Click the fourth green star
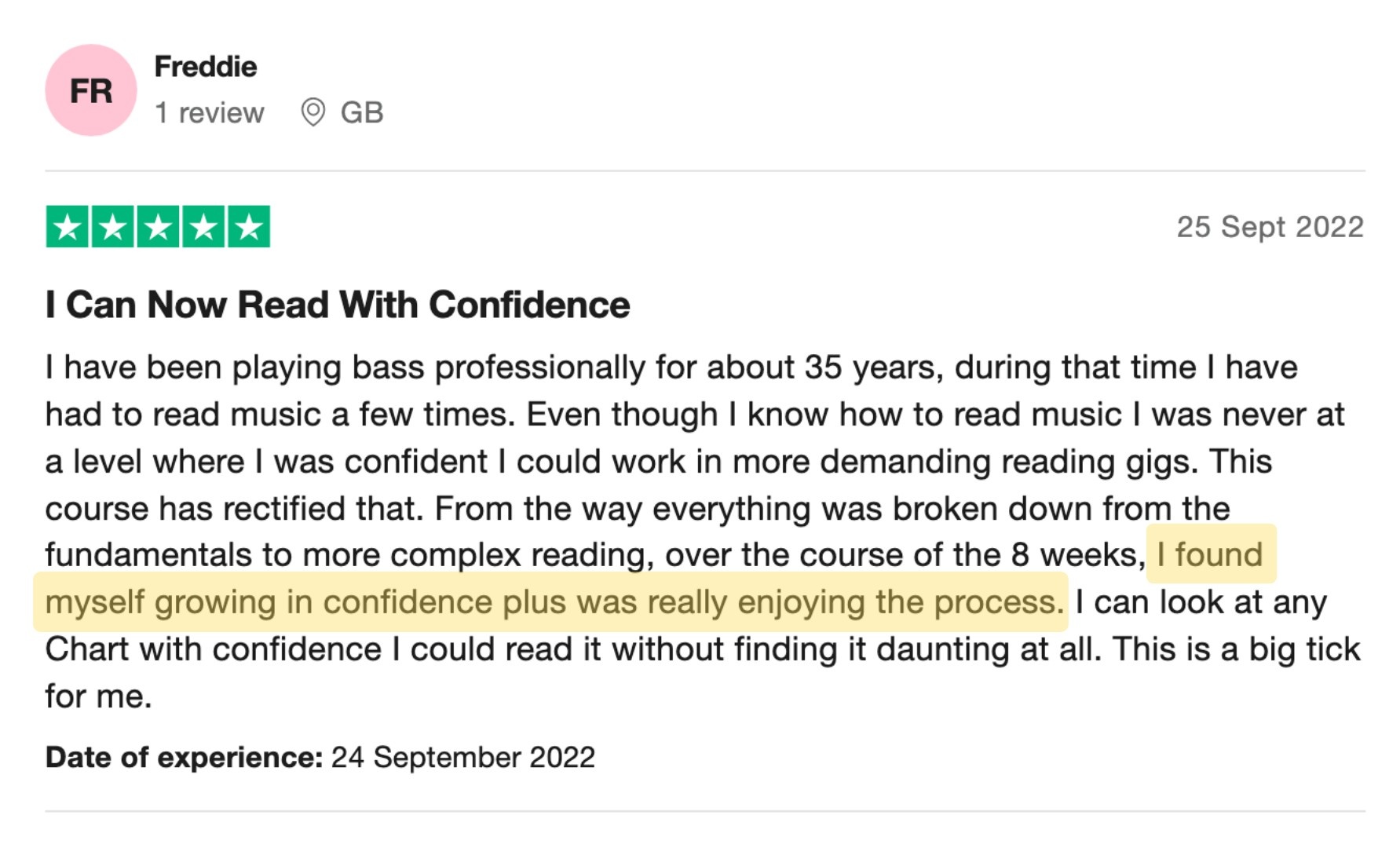 point(203,227)
